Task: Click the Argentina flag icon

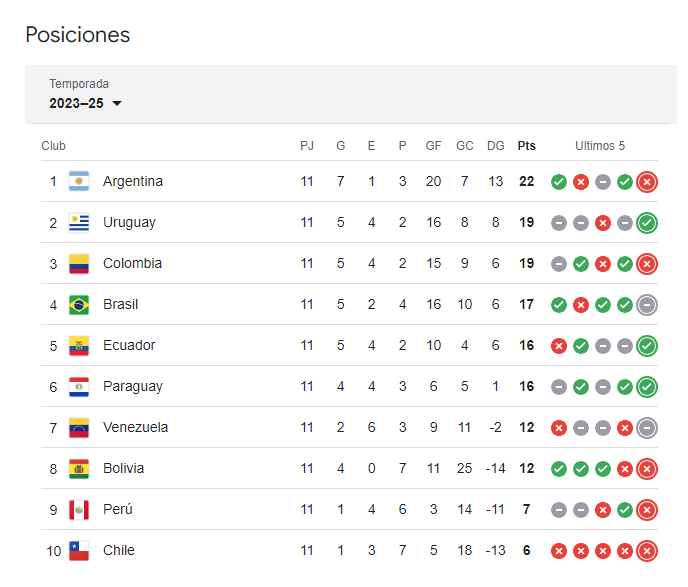Action: [x=79, y=182]
